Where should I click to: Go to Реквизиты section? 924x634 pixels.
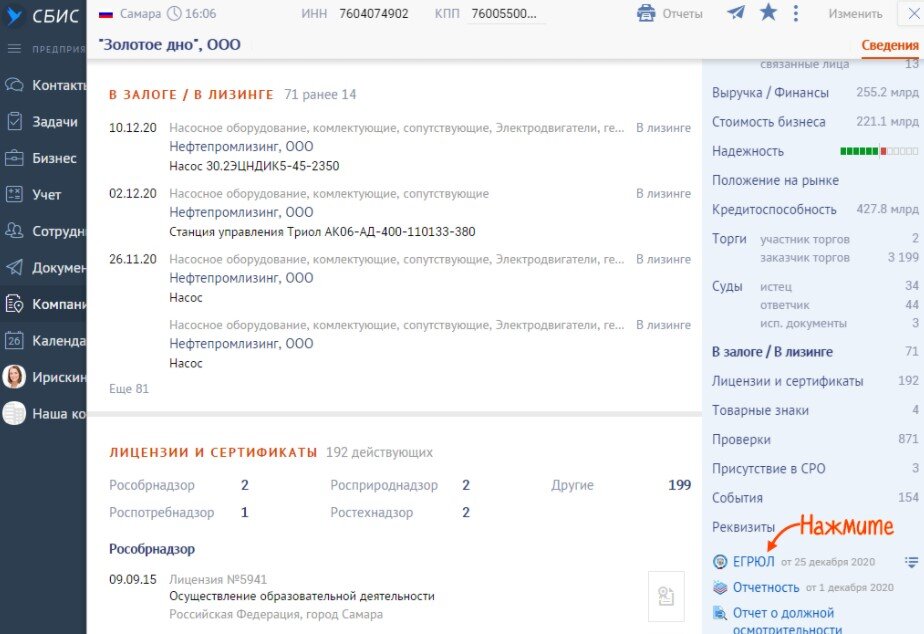pos(743,527)
